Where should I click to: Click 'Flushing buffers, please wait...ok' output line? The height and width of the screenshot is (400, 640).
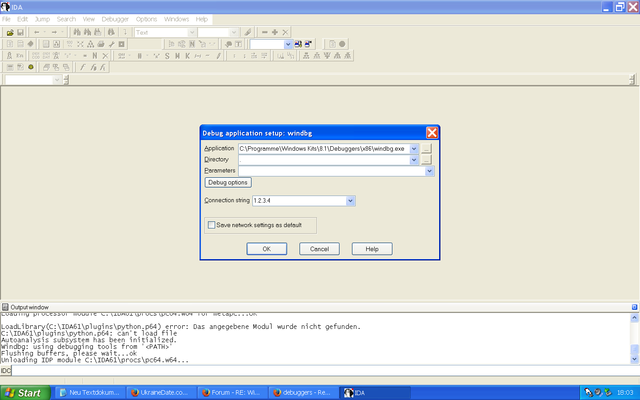point(69,353)
